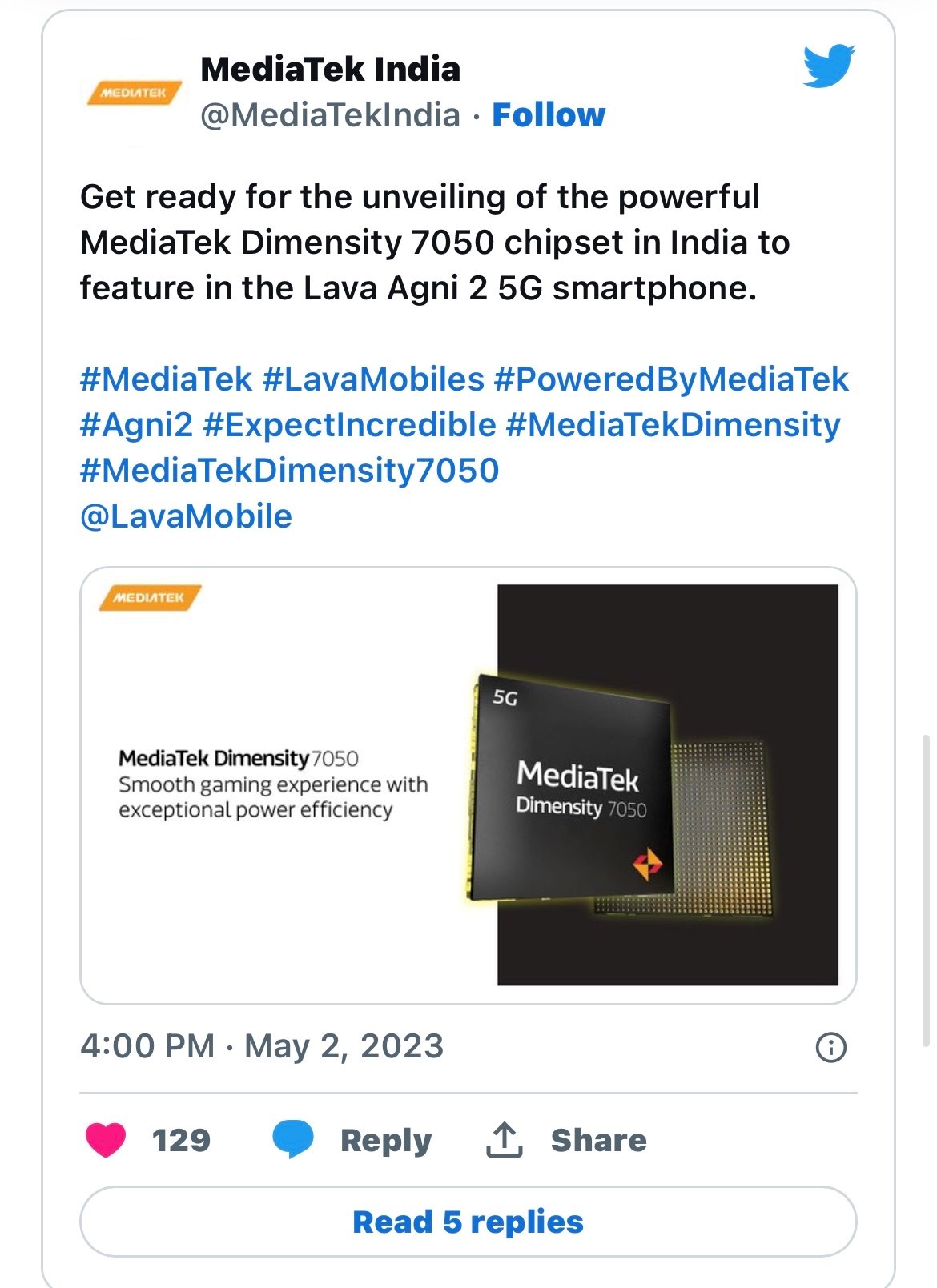Click the blue reply speech bubble icon

(293, 1140)
